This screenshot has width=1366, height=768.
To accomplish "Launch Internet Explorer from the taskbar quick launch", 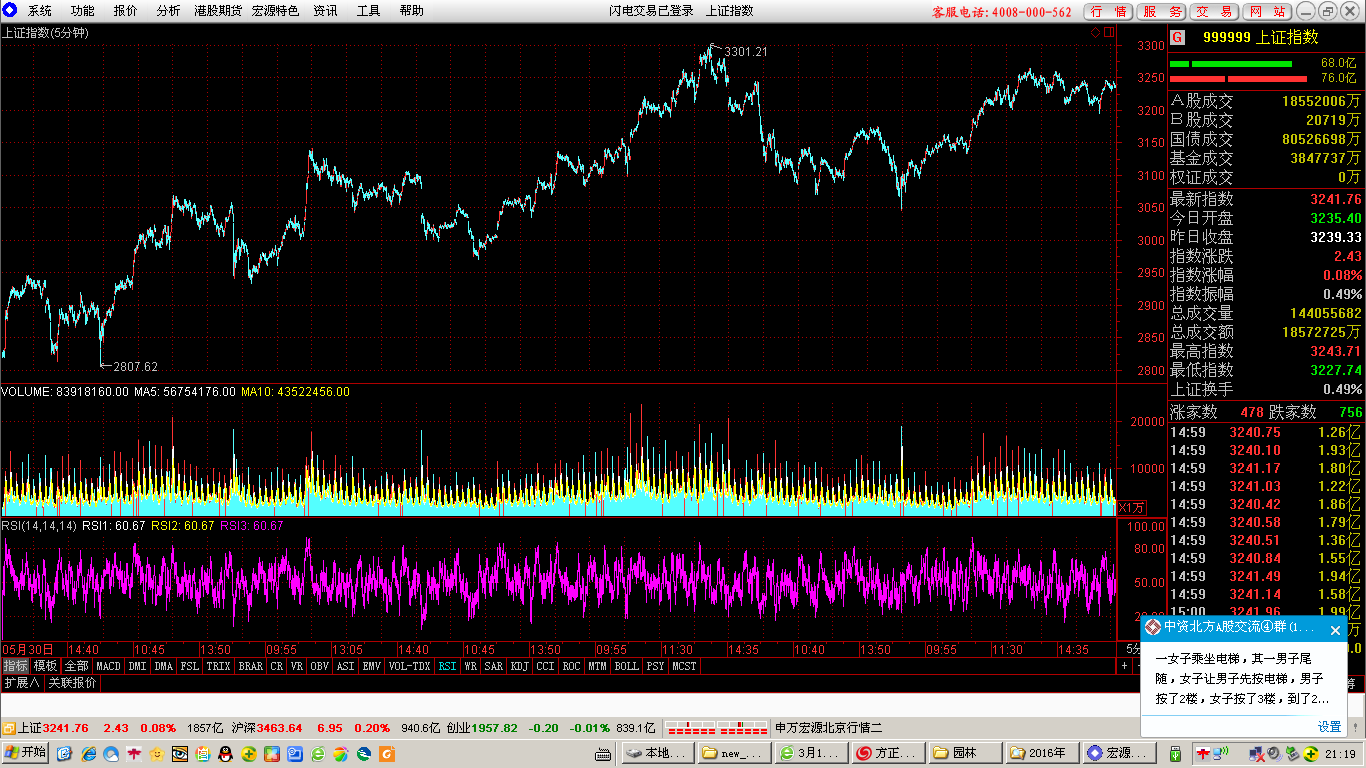I will [x=88, y=753].
